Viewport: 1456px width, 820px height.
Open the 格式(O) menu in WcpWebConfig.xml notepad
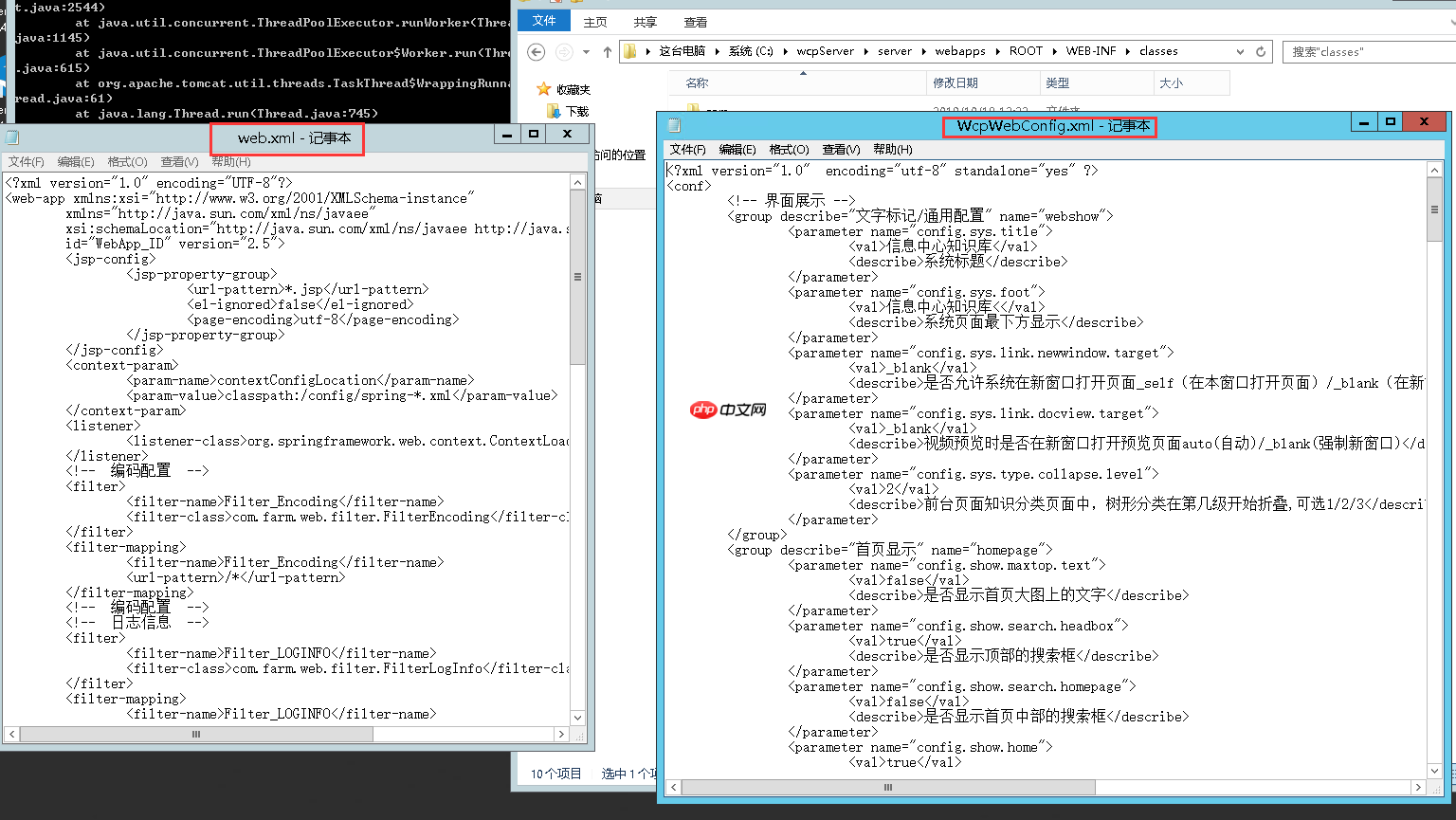click(x=789, y=149)
